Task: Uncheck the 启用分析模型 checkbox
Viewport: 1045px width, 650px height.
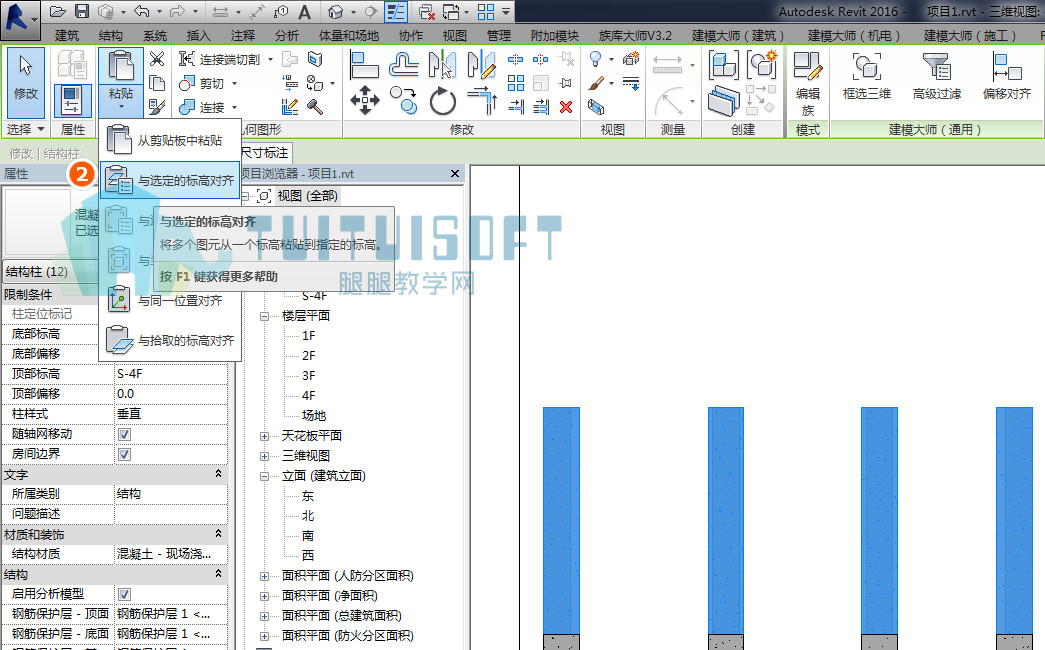Action: [x=124, y=594]
